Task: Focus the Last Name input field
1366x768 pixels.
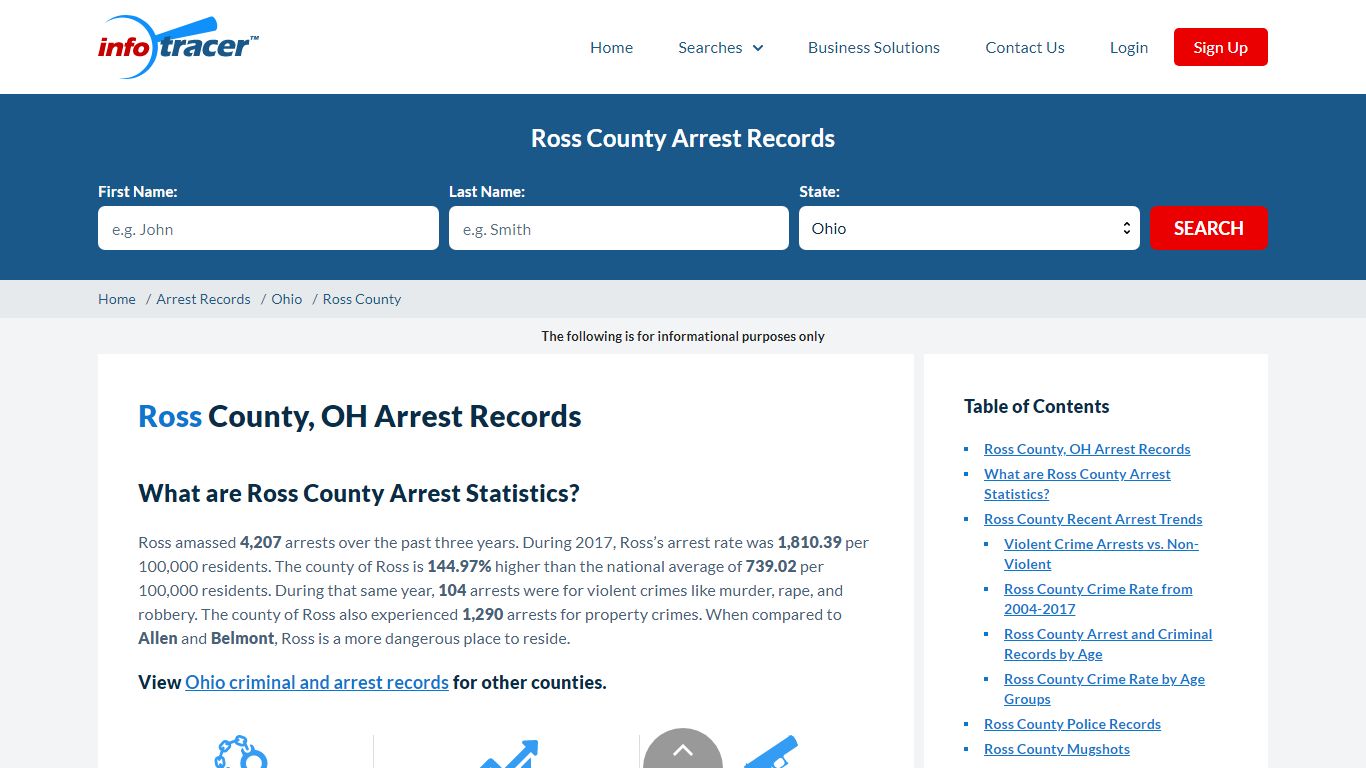Action: tap(619, 228)
